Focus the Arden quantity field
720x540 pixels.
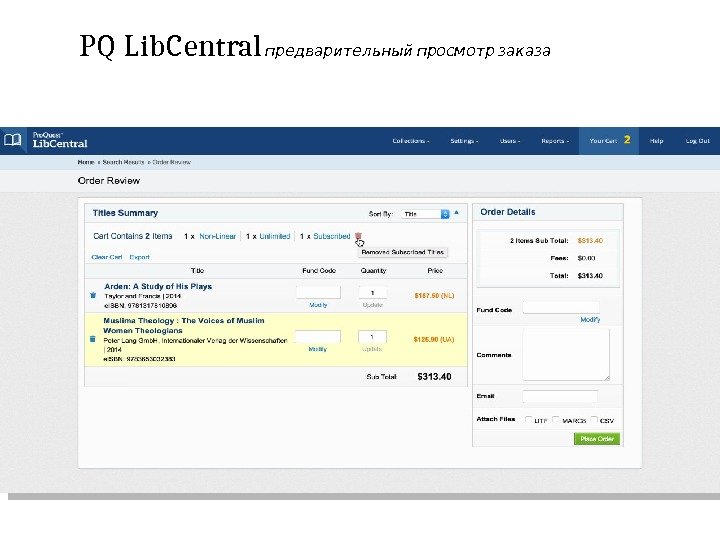372,292
